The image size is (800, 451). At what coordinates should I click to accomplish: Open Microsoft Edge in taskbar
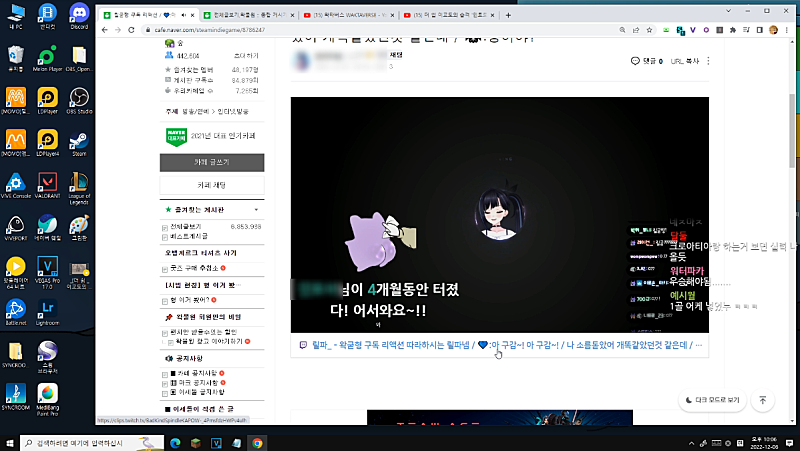coord(175,443)
